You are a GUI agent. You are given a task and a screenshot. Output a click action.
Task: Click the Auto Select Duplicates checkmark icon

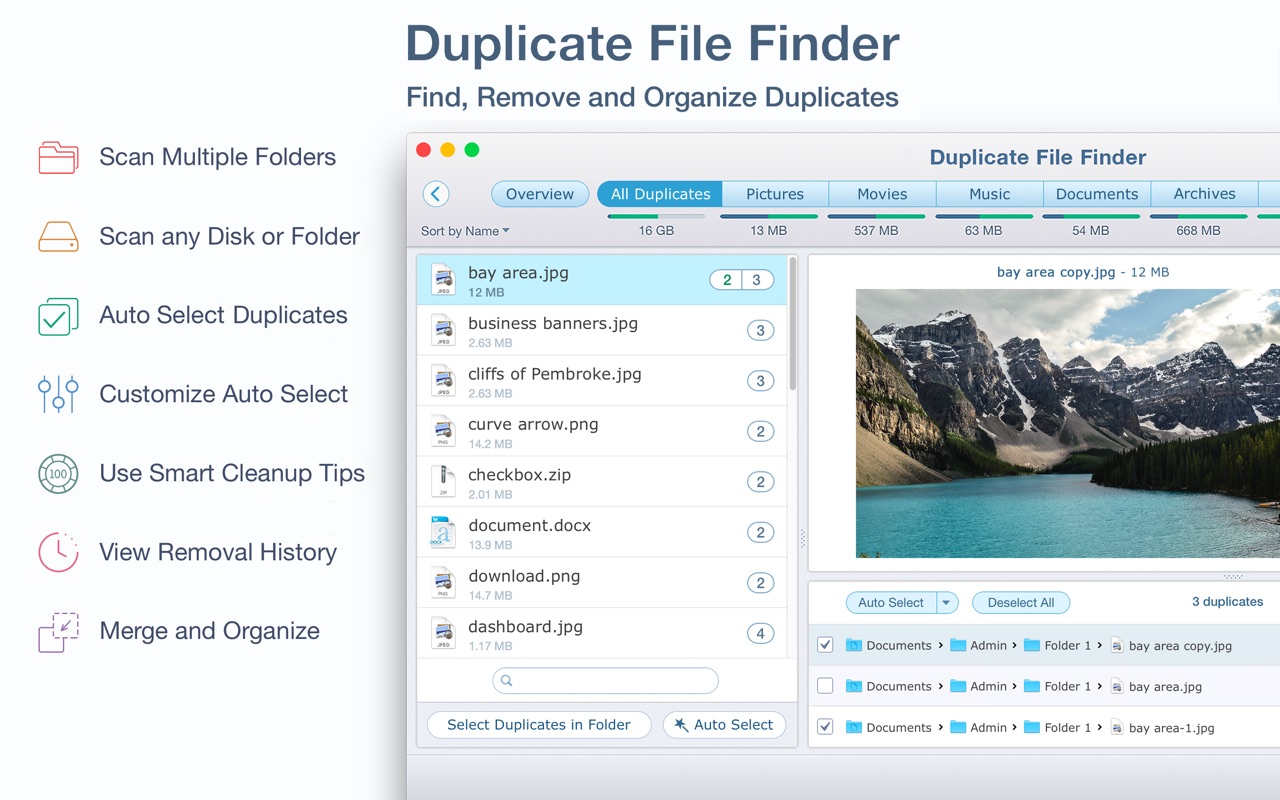click(x=58, y=316)
